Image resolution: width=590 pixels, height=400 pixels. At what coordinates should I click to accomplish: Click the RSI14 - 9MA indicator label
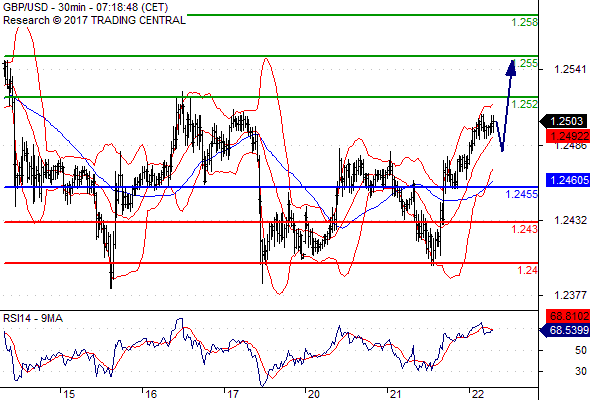click(33, 318)
